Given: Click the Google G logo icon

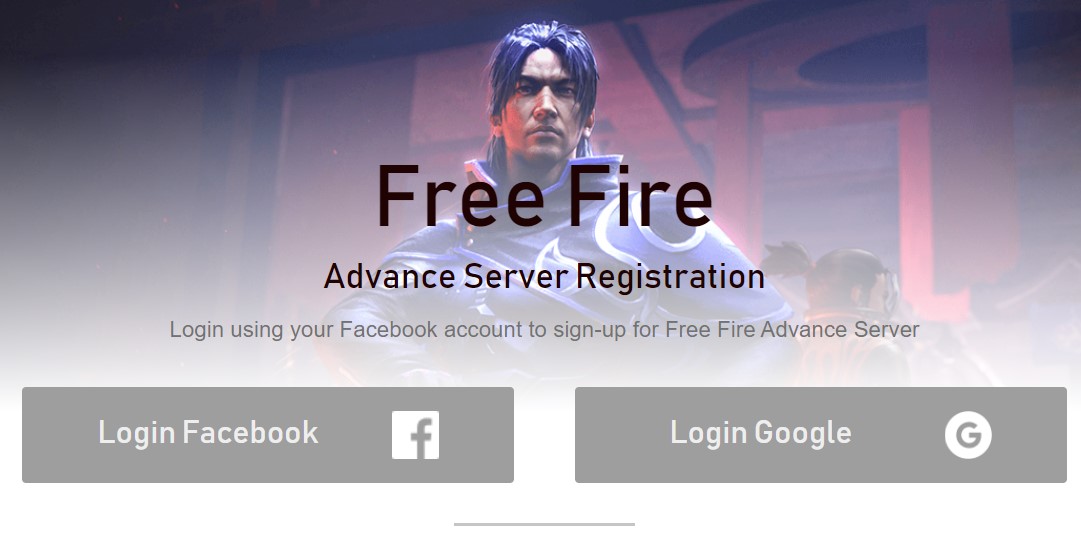Looking at the screenshot, I should click(968, 435).
